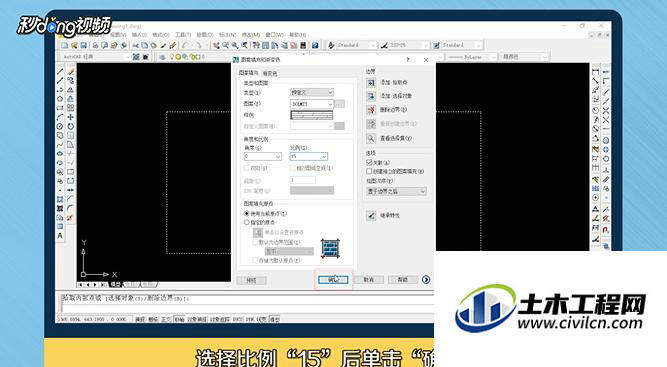Toggle the Associative checkbox
Screen dimensions: 667x367
[x=369, y=162]
